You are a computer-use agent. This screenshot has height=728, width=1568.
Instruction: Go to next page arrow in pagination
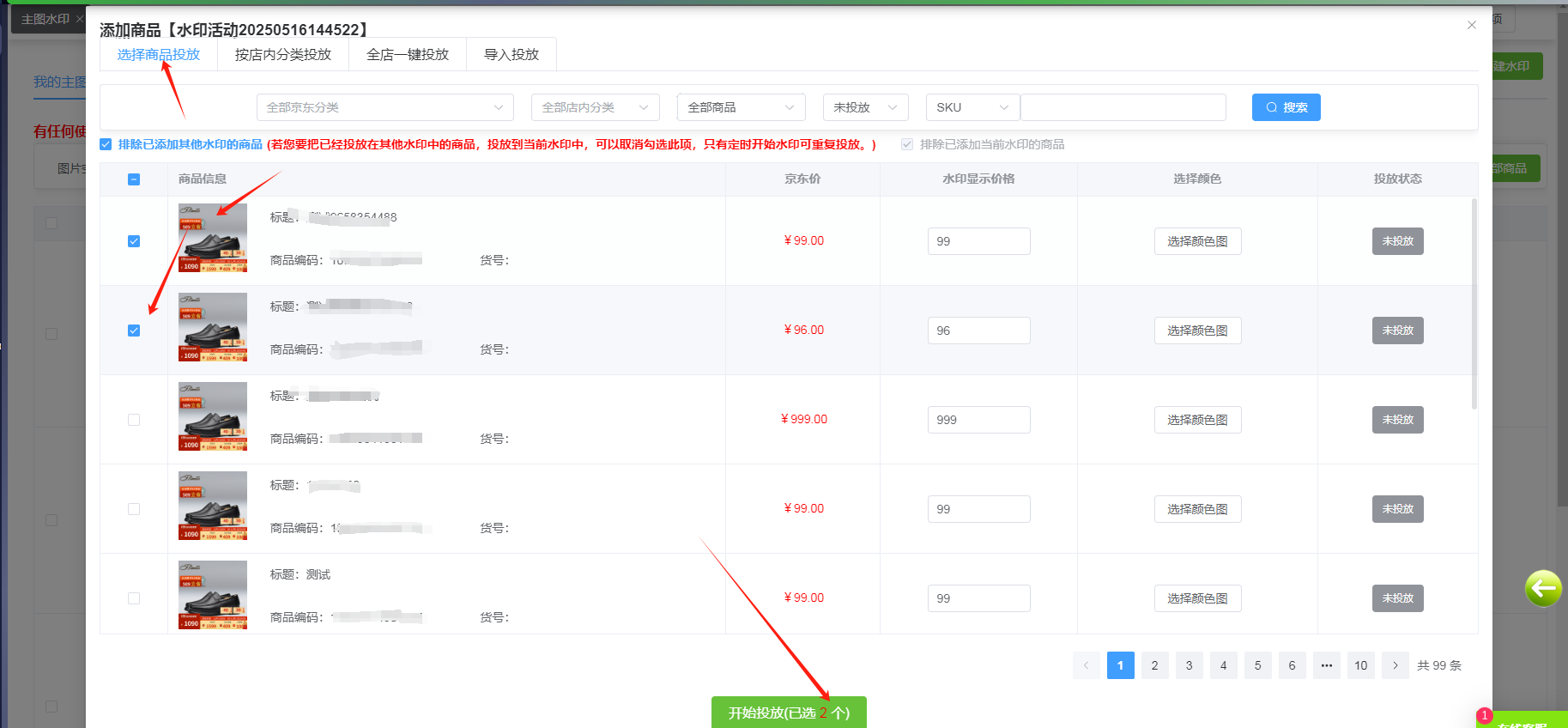[x=1395, y=665]
